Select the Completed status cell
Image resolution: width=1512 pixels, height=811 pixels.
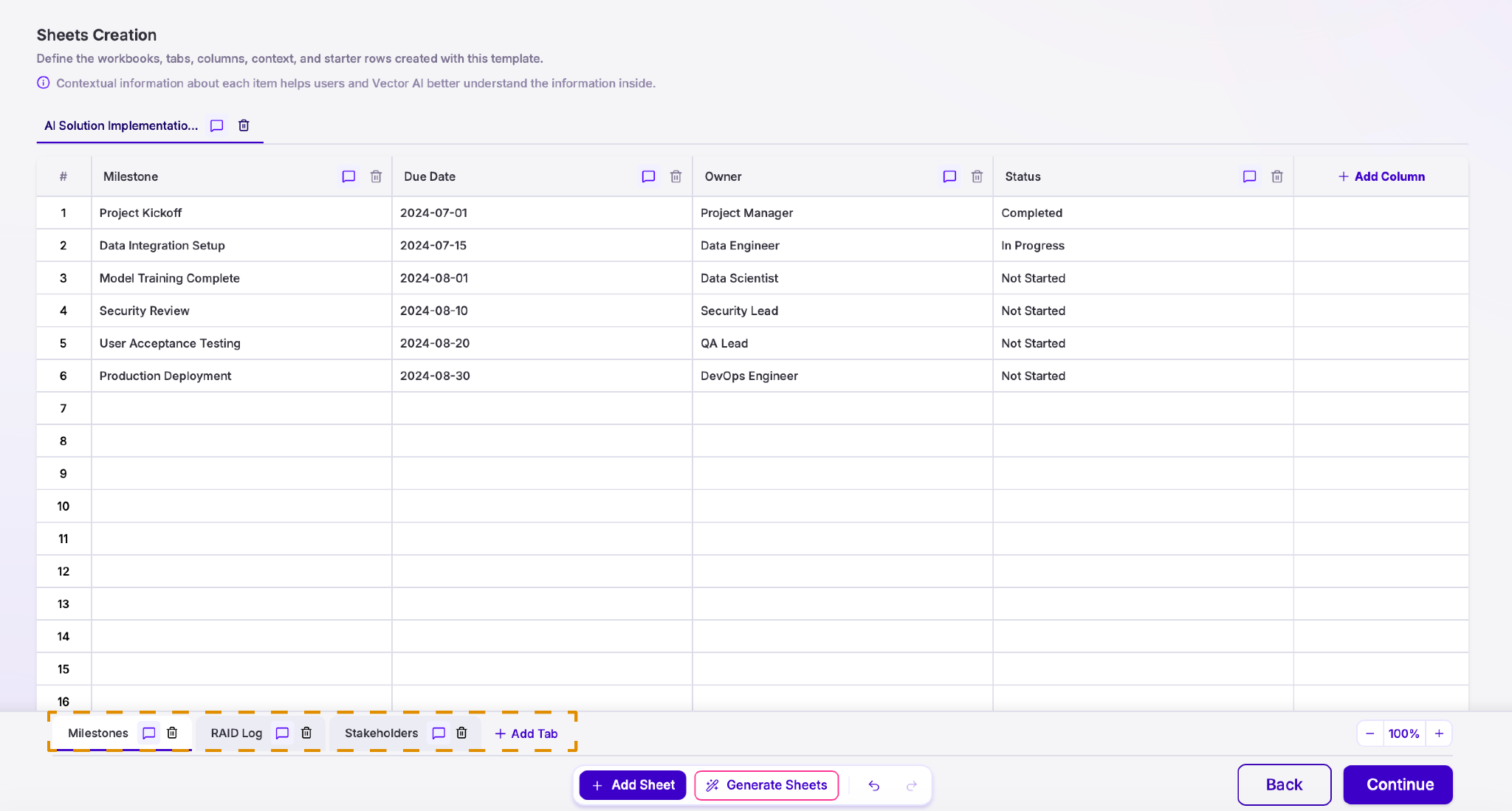coord(1143,213)
